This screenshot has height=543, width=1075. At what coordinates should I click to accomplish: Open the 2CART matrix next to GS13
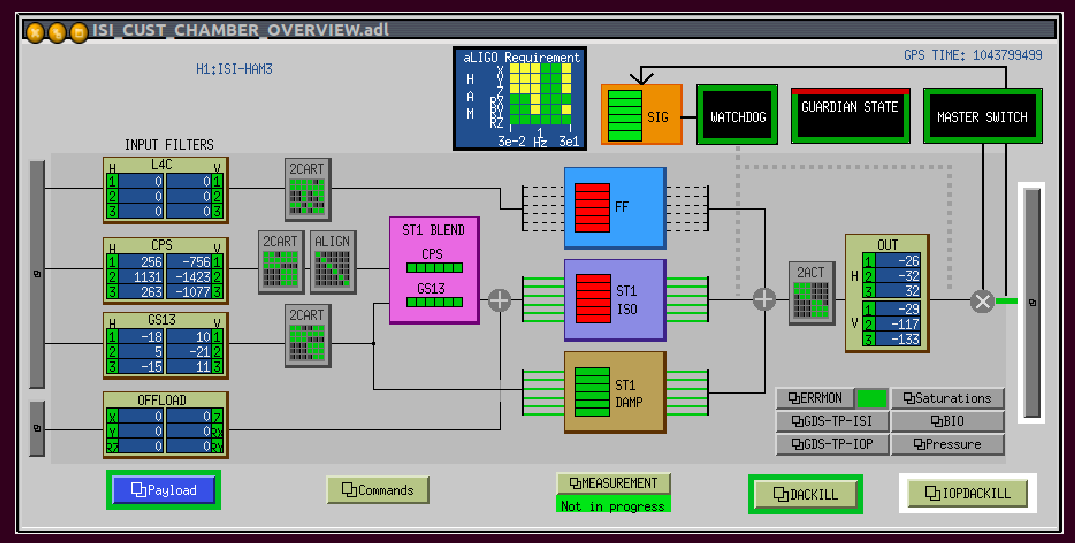point(307,335)
